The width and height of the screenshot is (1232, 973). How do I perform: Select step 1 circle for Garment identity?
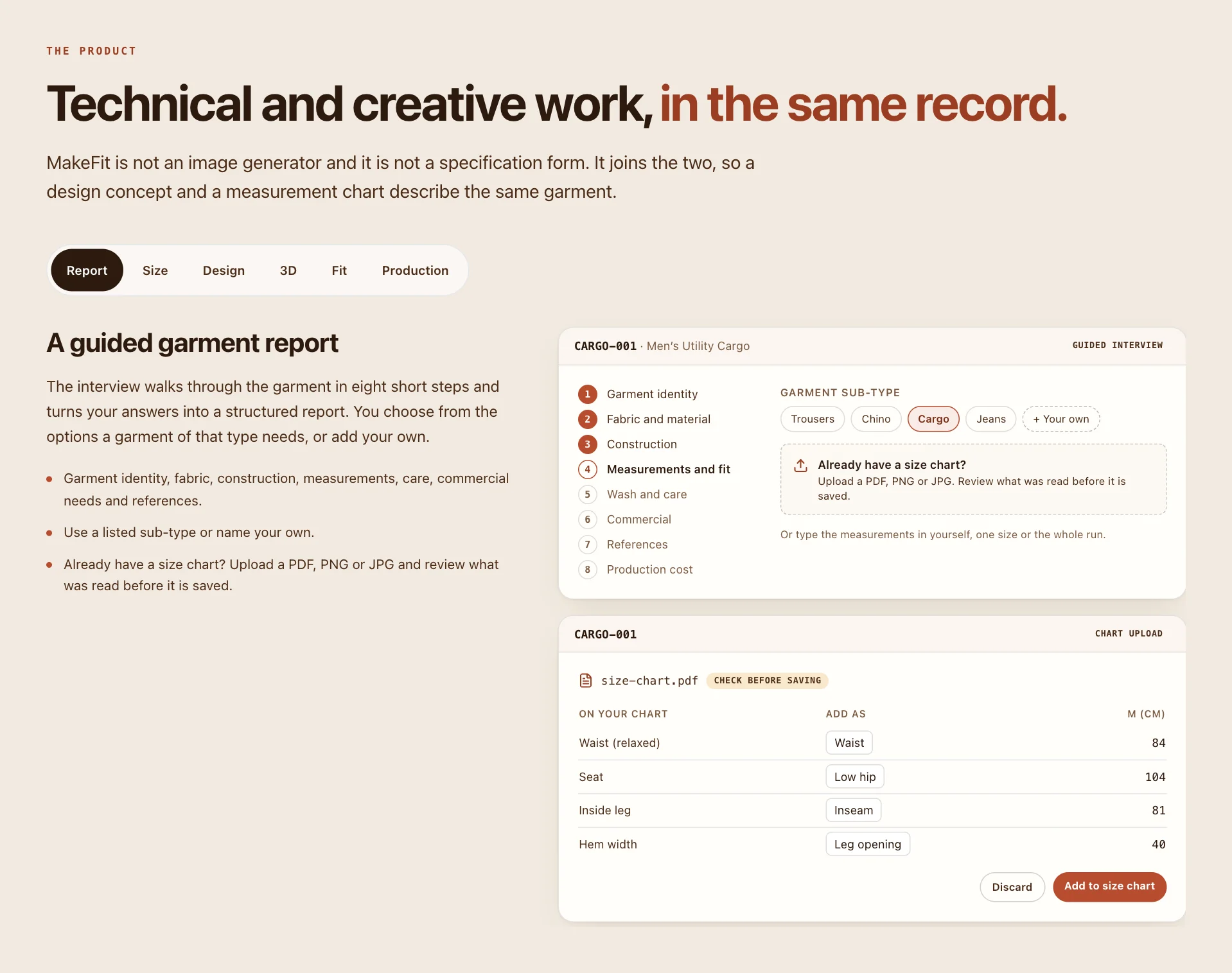587,394
